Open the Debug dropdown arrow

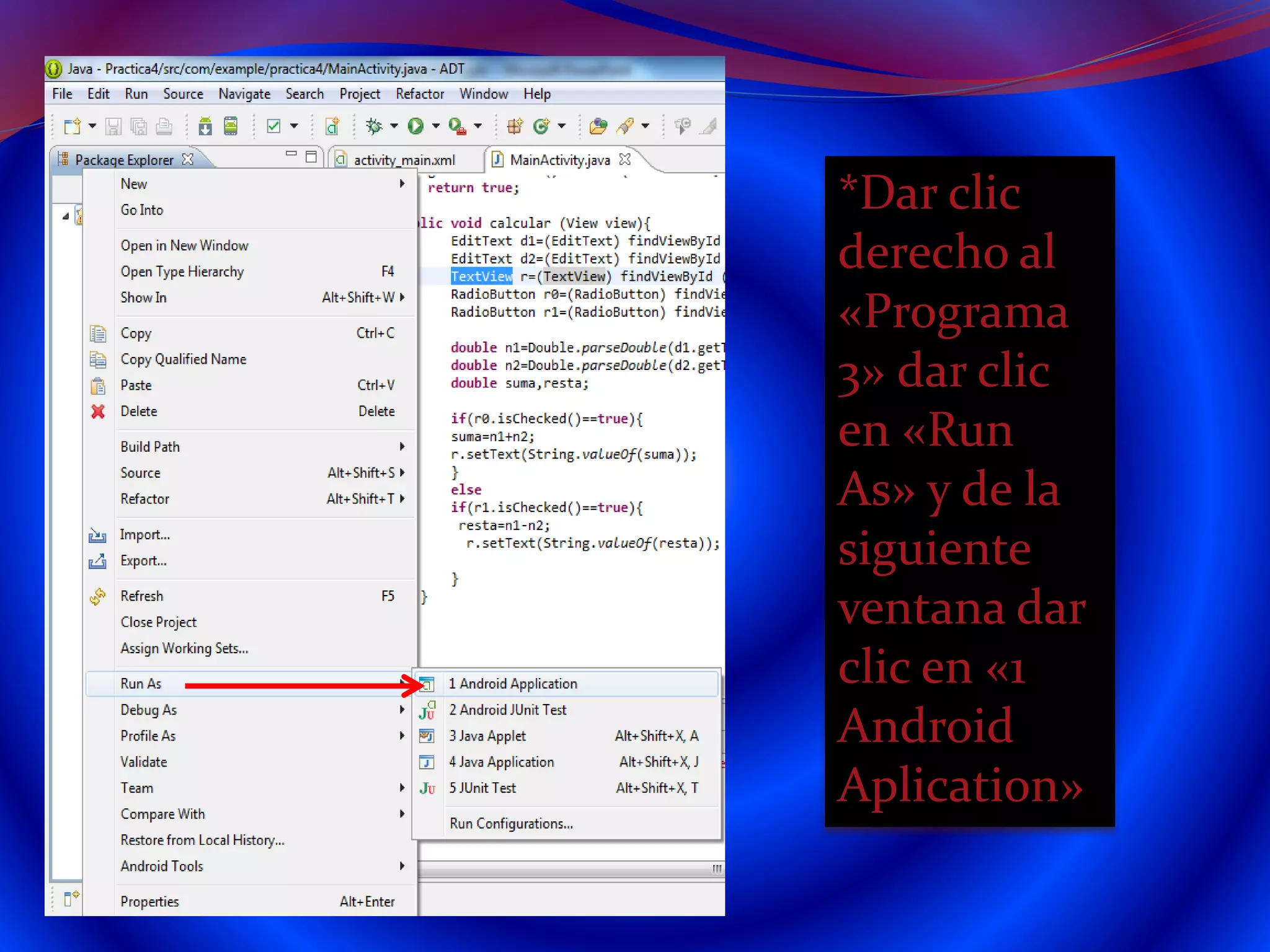[x=394, y=126]
